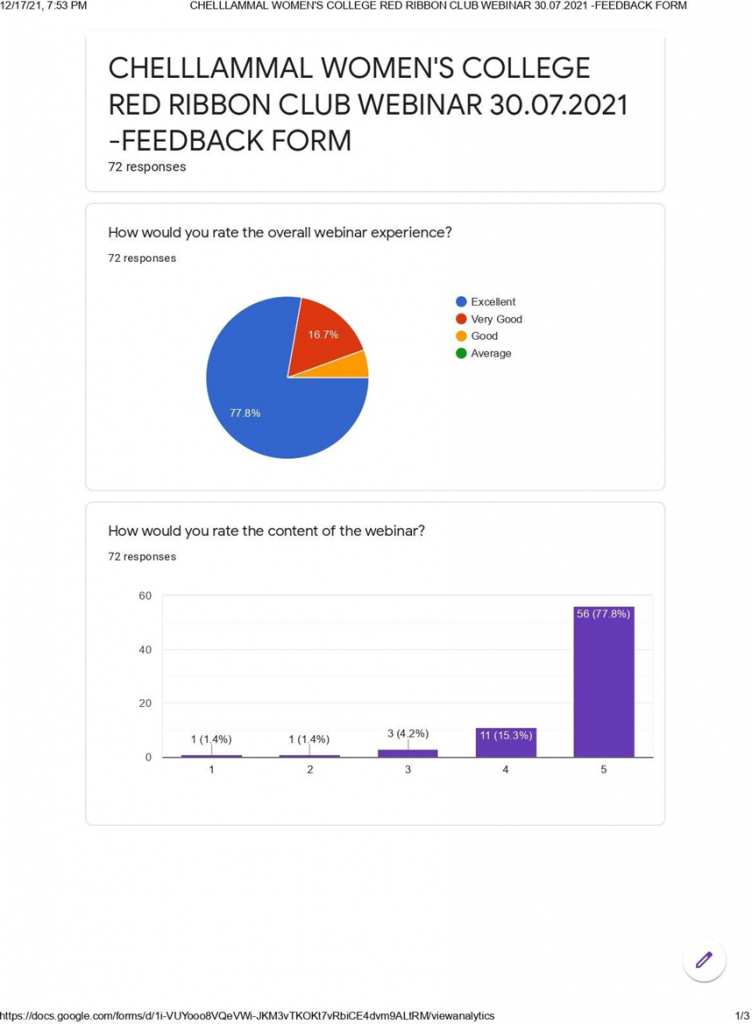
Task: Click the bar for rating 4
Action: [506, 743]
